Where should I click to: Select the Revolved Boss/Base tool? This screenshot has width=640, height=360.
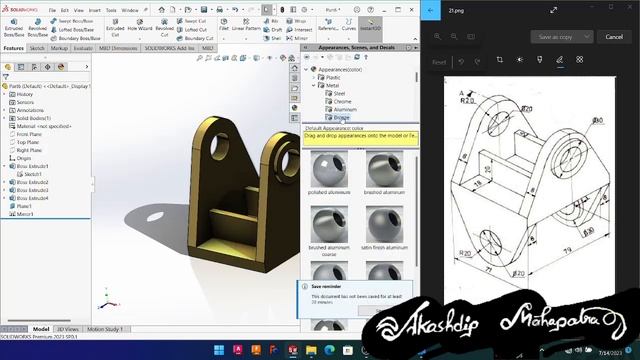(x=38, y=28)
